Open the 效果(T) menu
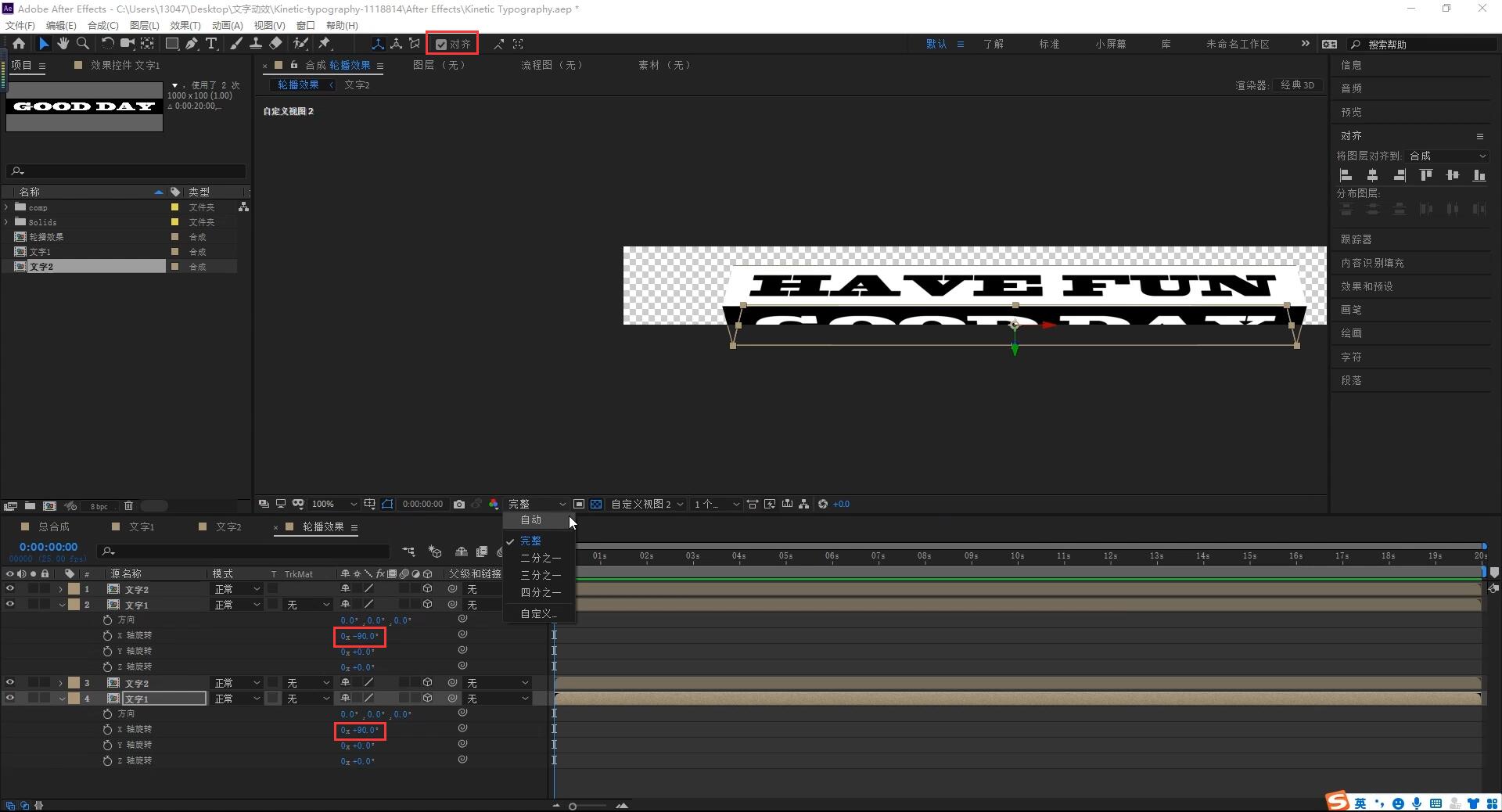Image resolution: width=1502 pixels, height=812 pixels. pyautogui.click(x=185, y=25)
